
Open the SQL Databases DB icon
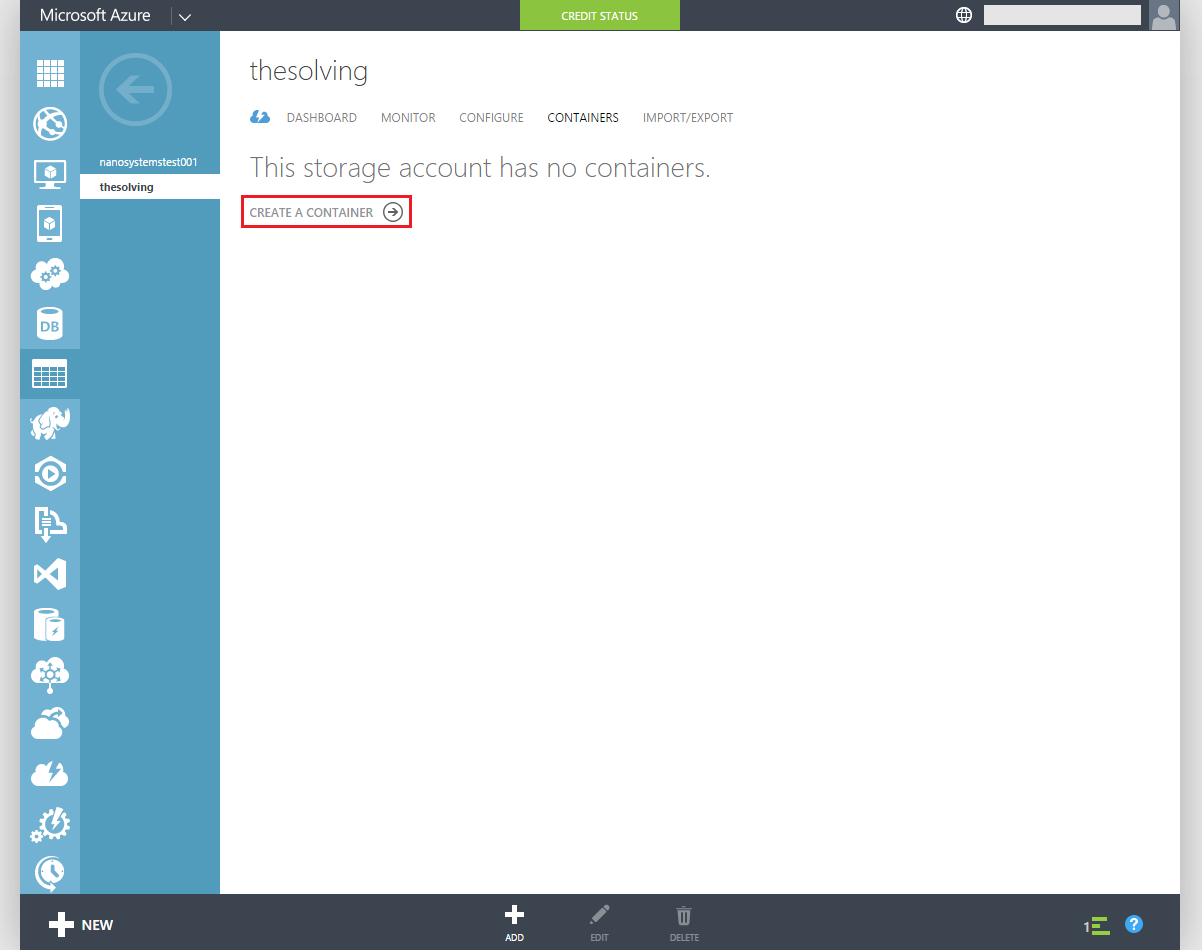coord(50,324)
